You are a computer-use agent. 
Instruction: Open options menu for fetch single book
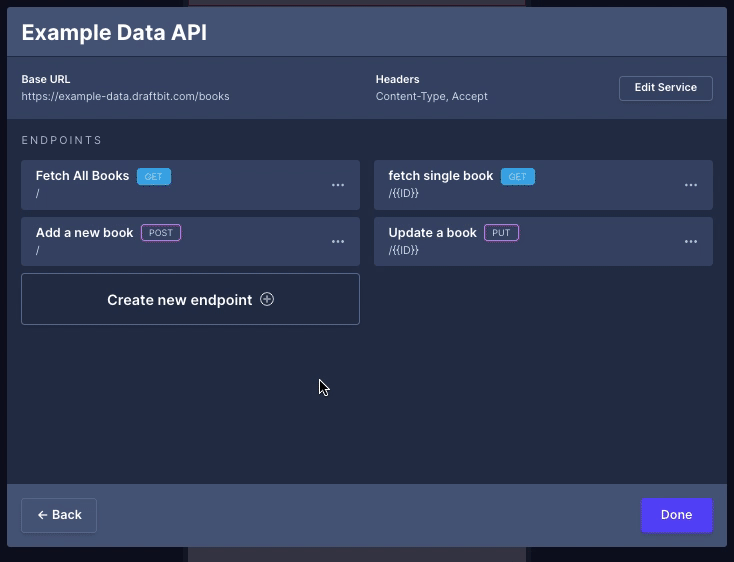691,185
